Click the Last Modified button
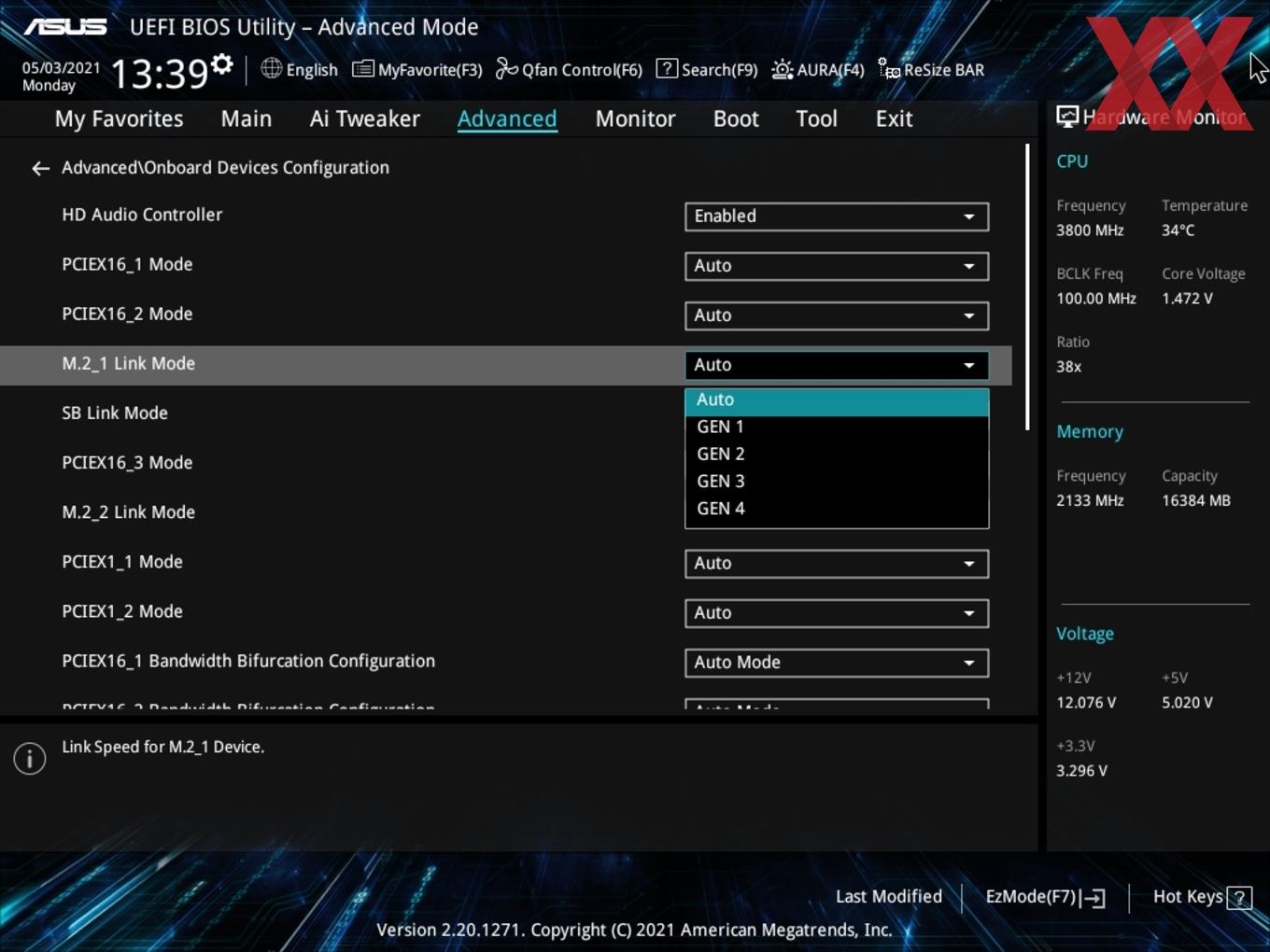 [x=888, y=897]
